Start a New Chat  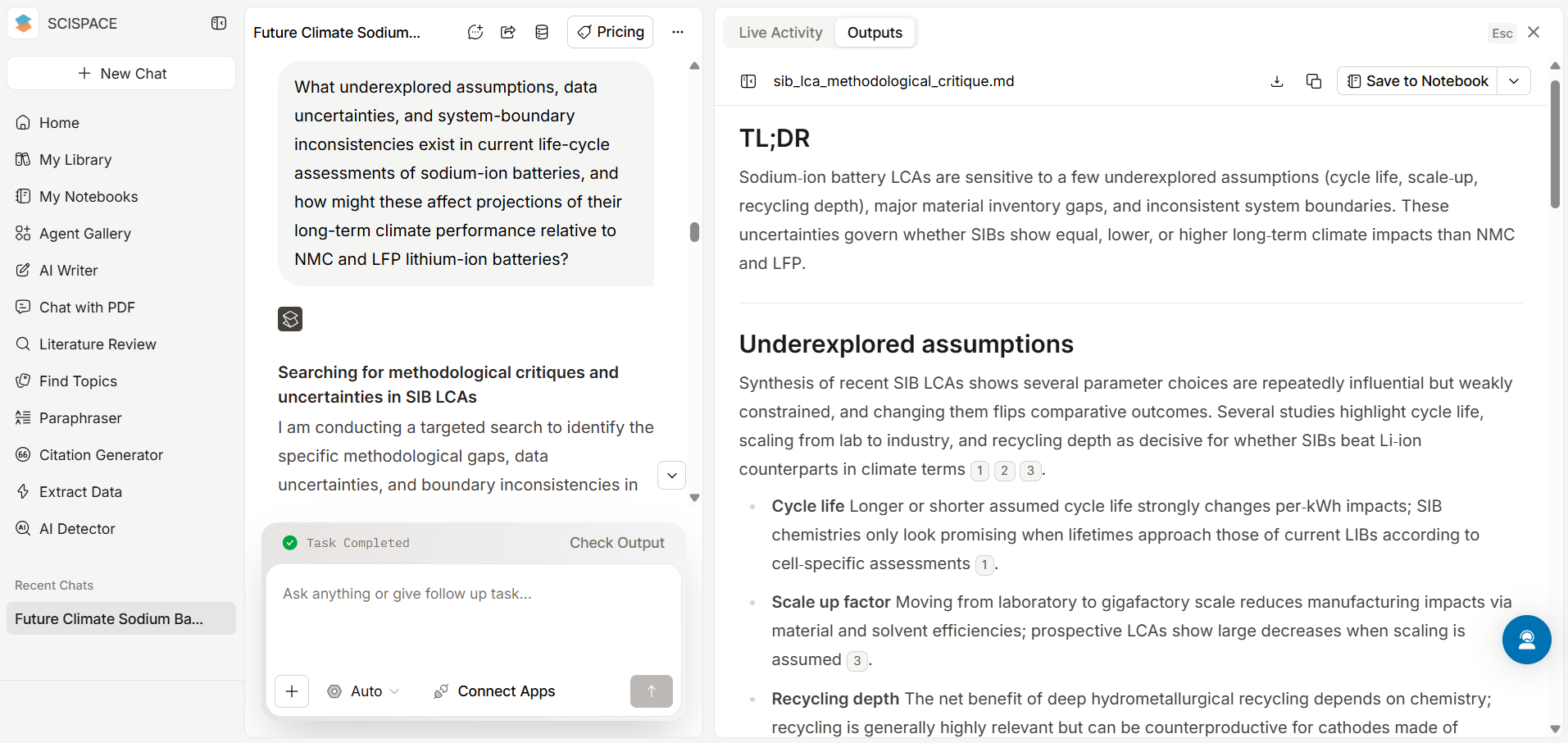point(121,73)
